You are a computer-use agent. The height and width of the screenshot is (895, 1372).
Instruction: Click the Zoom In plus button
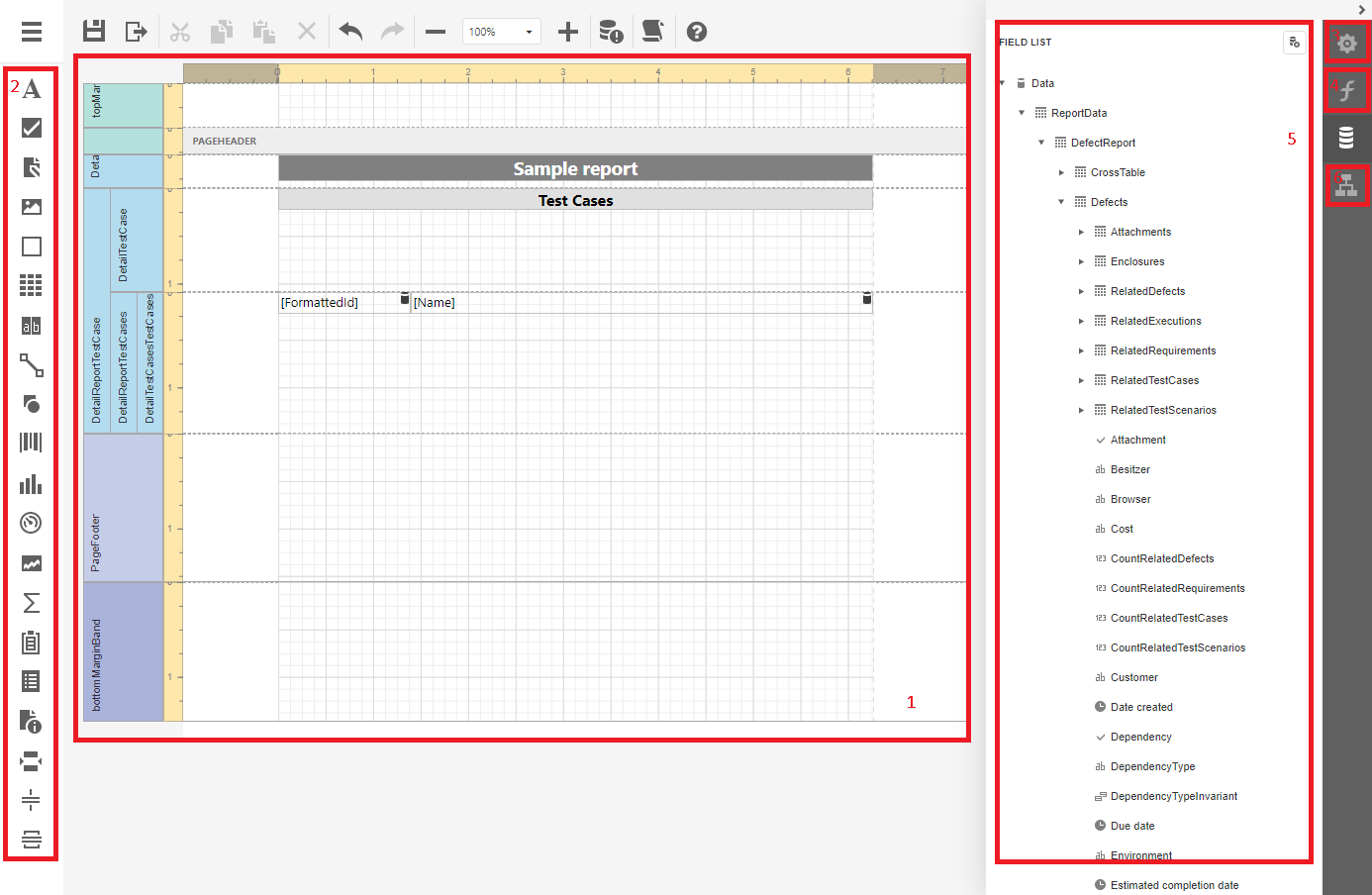pos(567,32)
